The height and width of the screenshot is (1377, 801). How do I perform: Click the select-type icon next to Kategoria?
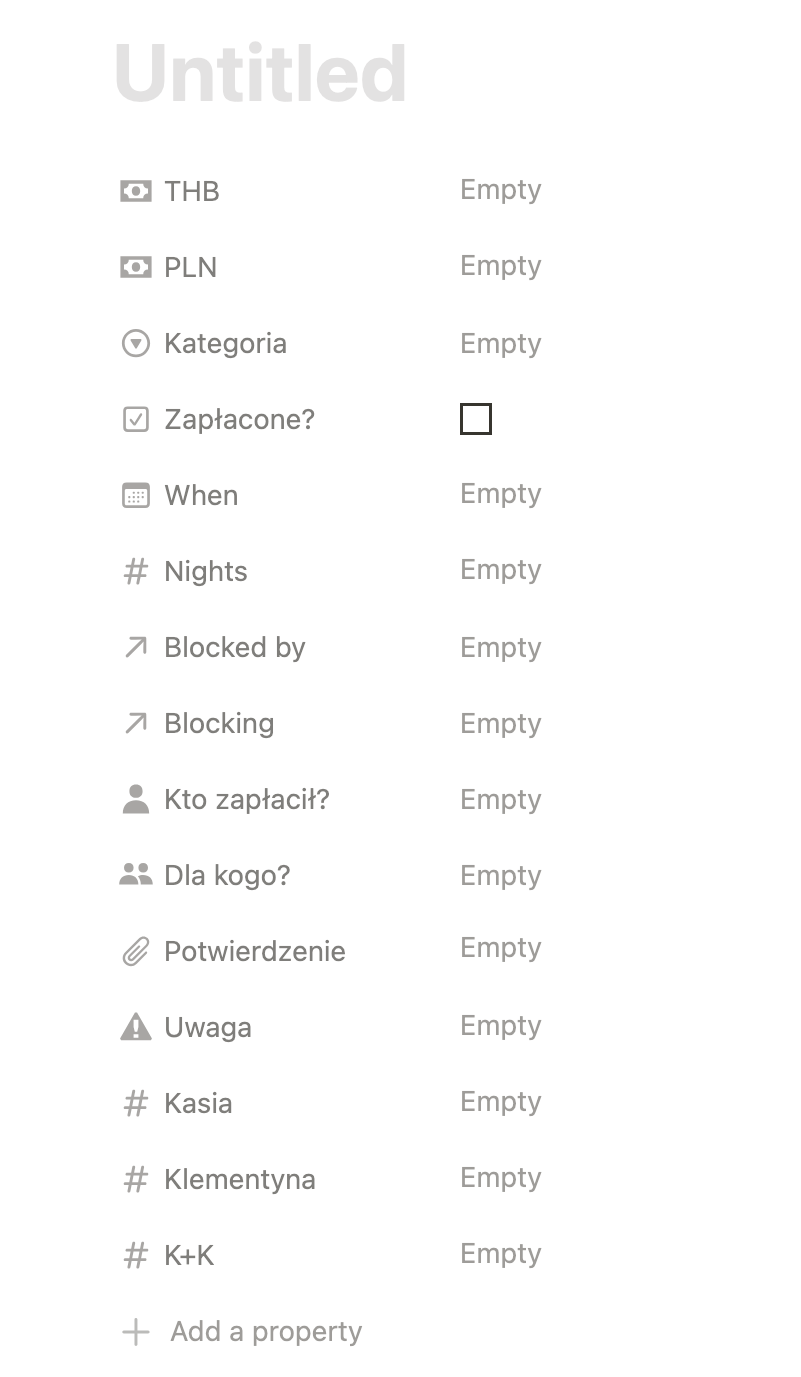(x=135, y=343)
